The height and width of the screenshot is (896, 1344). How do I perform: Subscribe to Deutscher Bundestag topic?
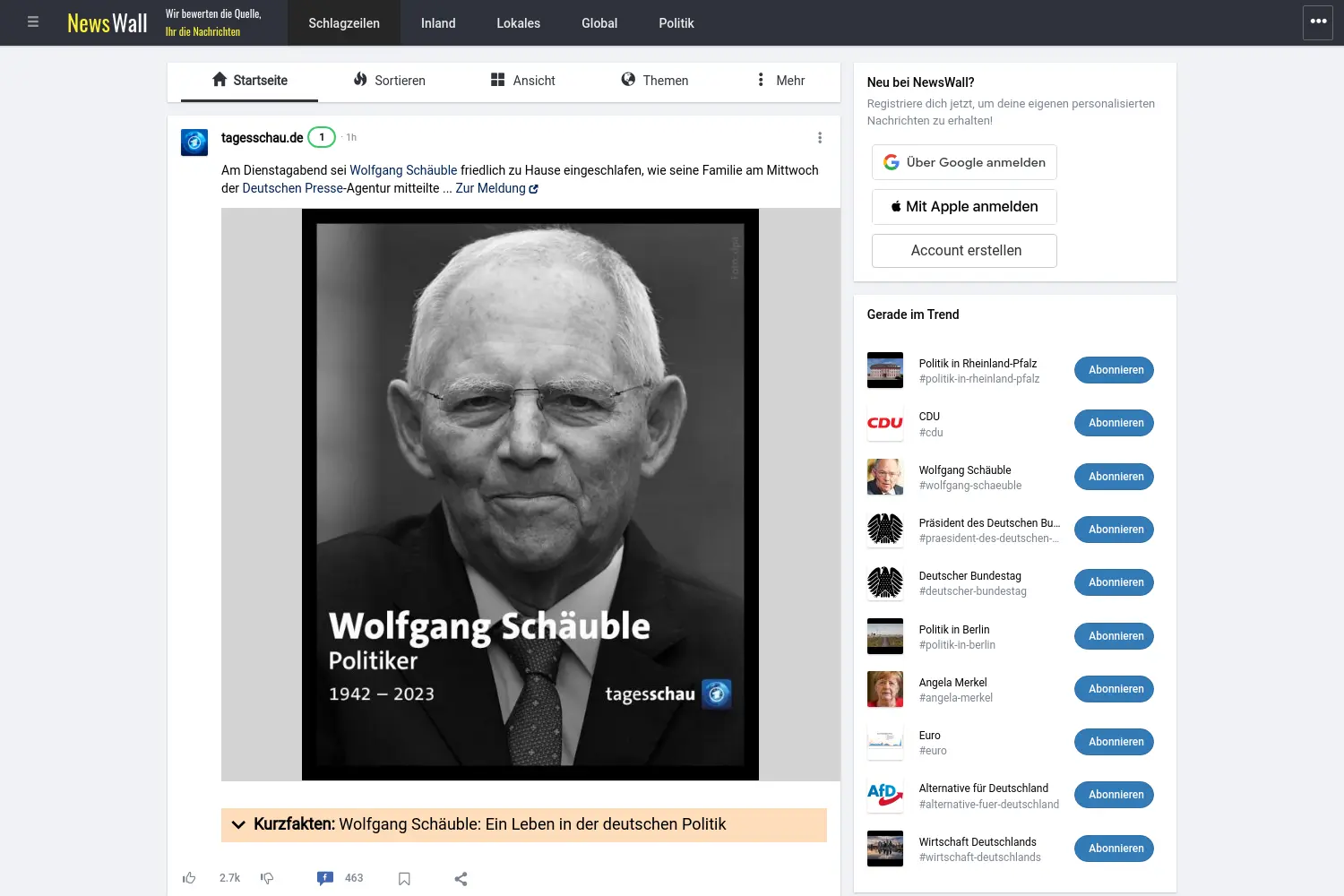pos(1115,582)
